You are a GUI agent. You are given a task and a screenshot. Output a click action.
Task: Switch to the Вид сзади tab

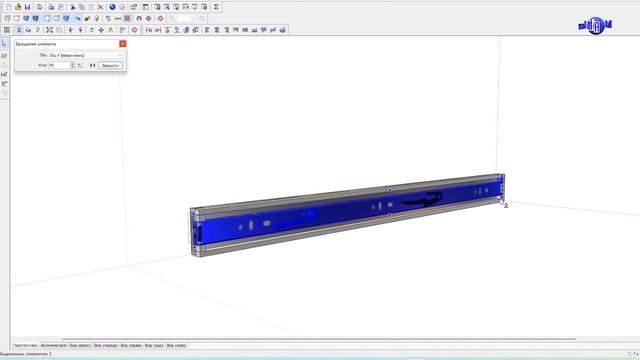(x=154, y=345)
